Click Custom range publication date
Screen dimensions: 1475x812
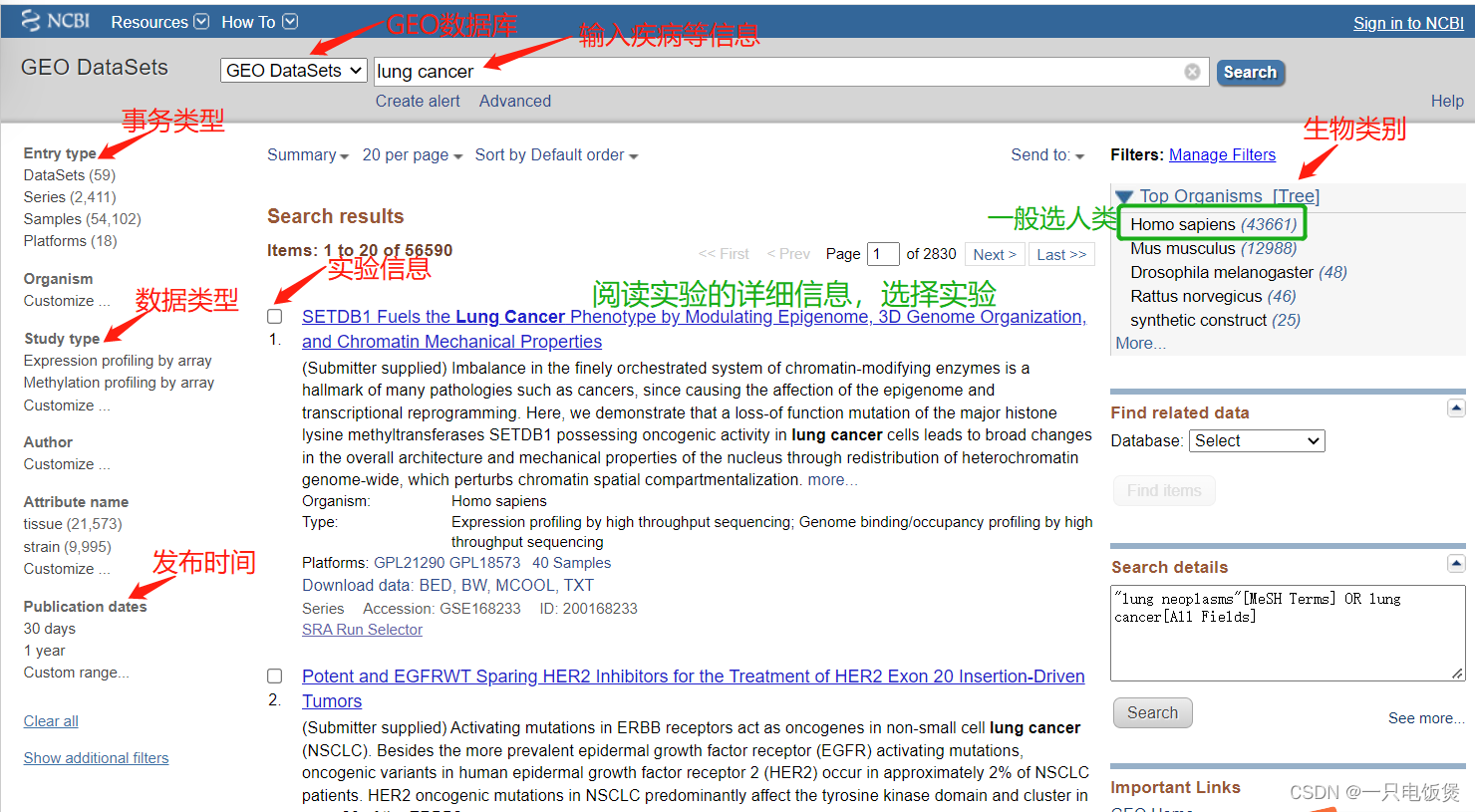point(77,673)
